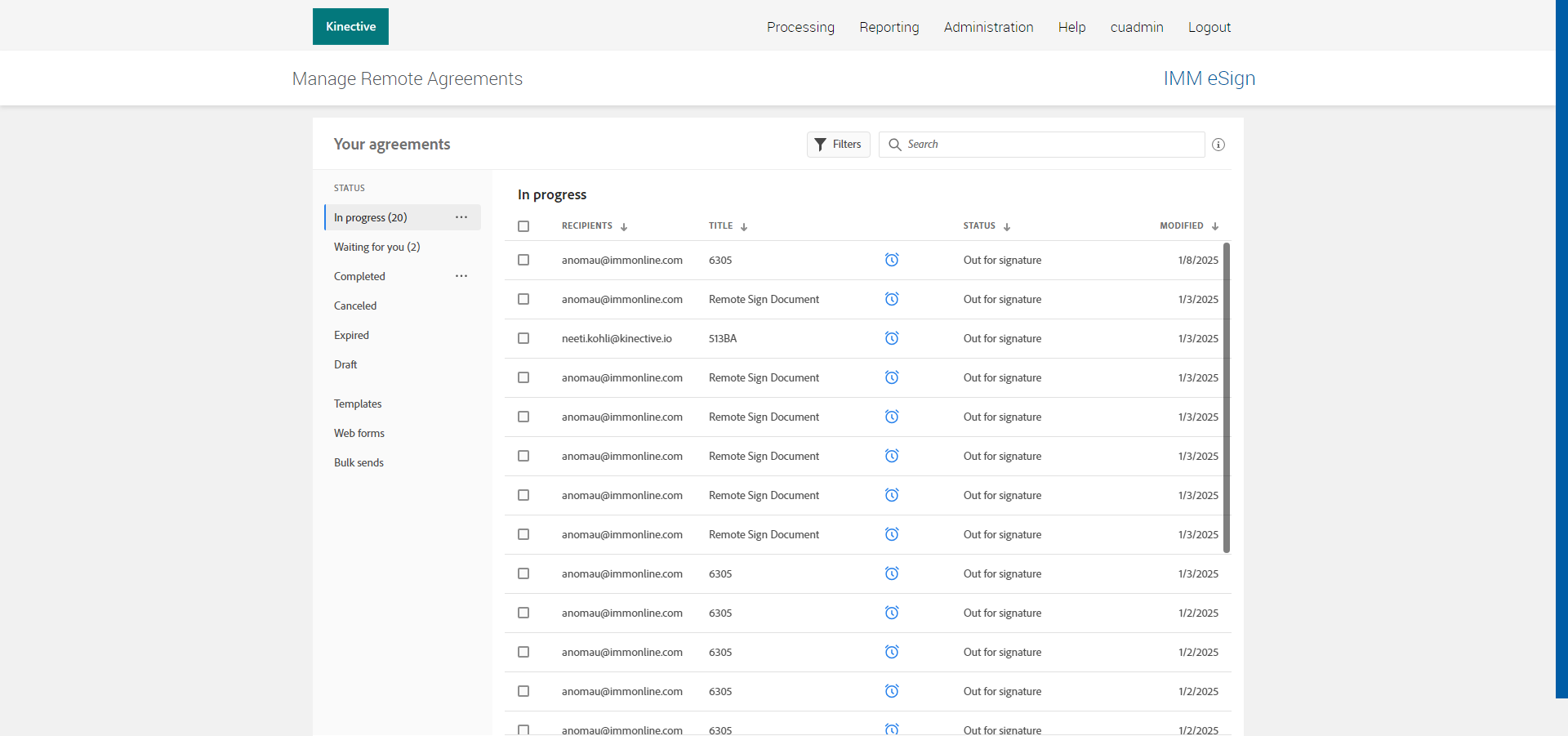
Task: Sort by the Status column header arrow
Action: (1007, 227)
